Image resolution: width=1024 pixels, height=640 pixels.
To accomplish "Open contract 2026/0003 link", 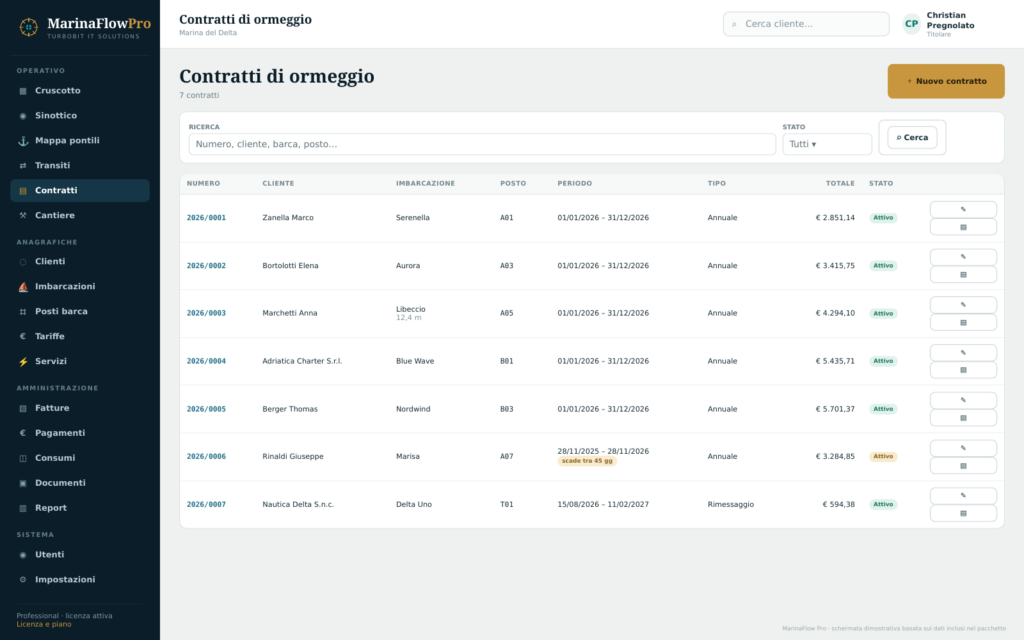I will click(x=206, y=313).
